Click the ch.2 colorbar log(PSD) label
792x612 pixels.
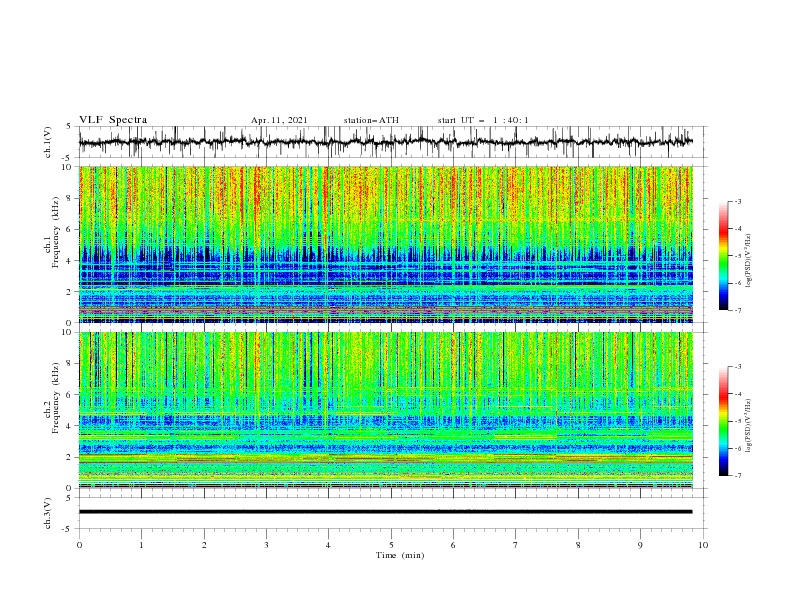[749, 425]
